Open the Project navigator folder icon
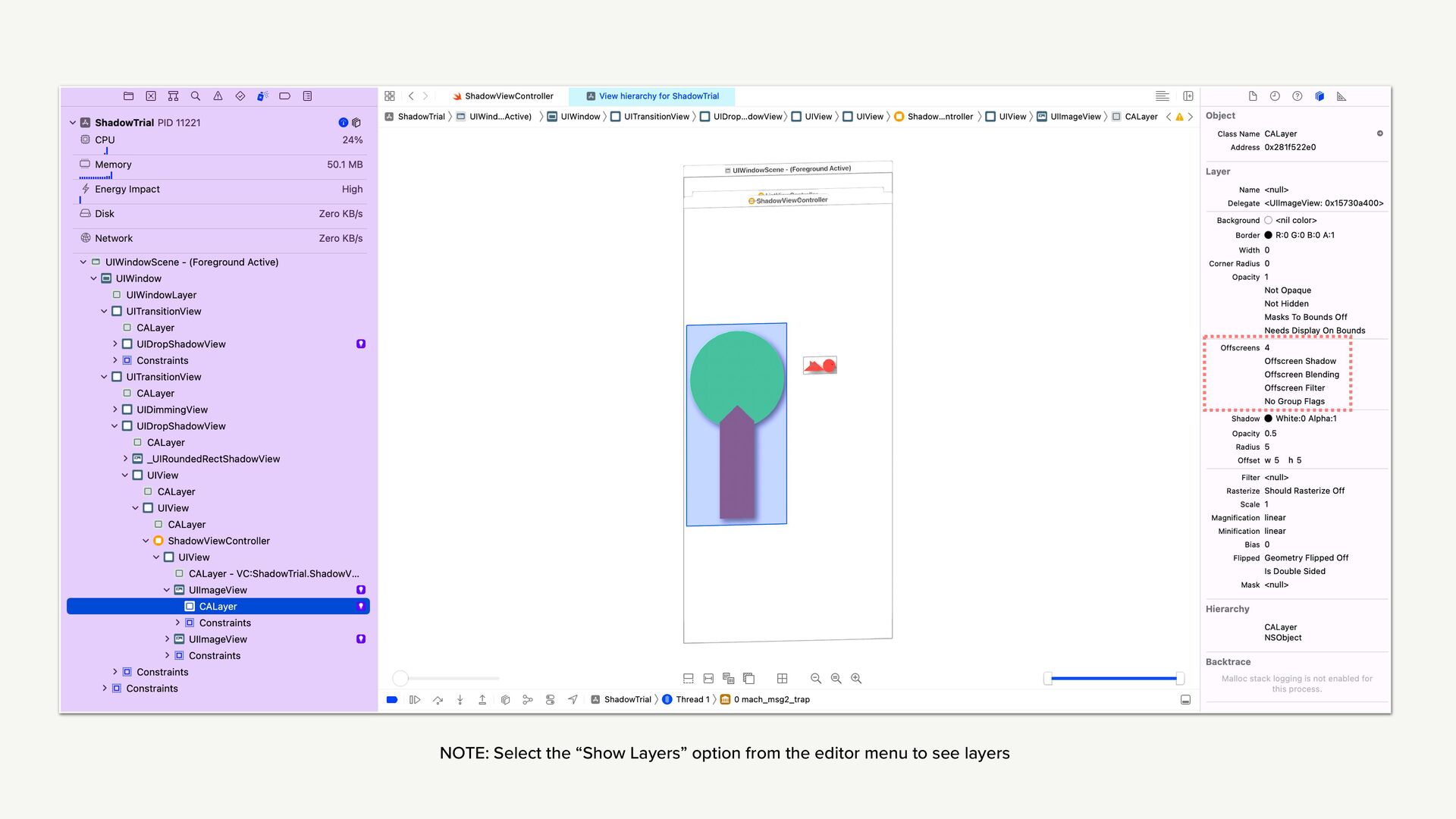 128,96
